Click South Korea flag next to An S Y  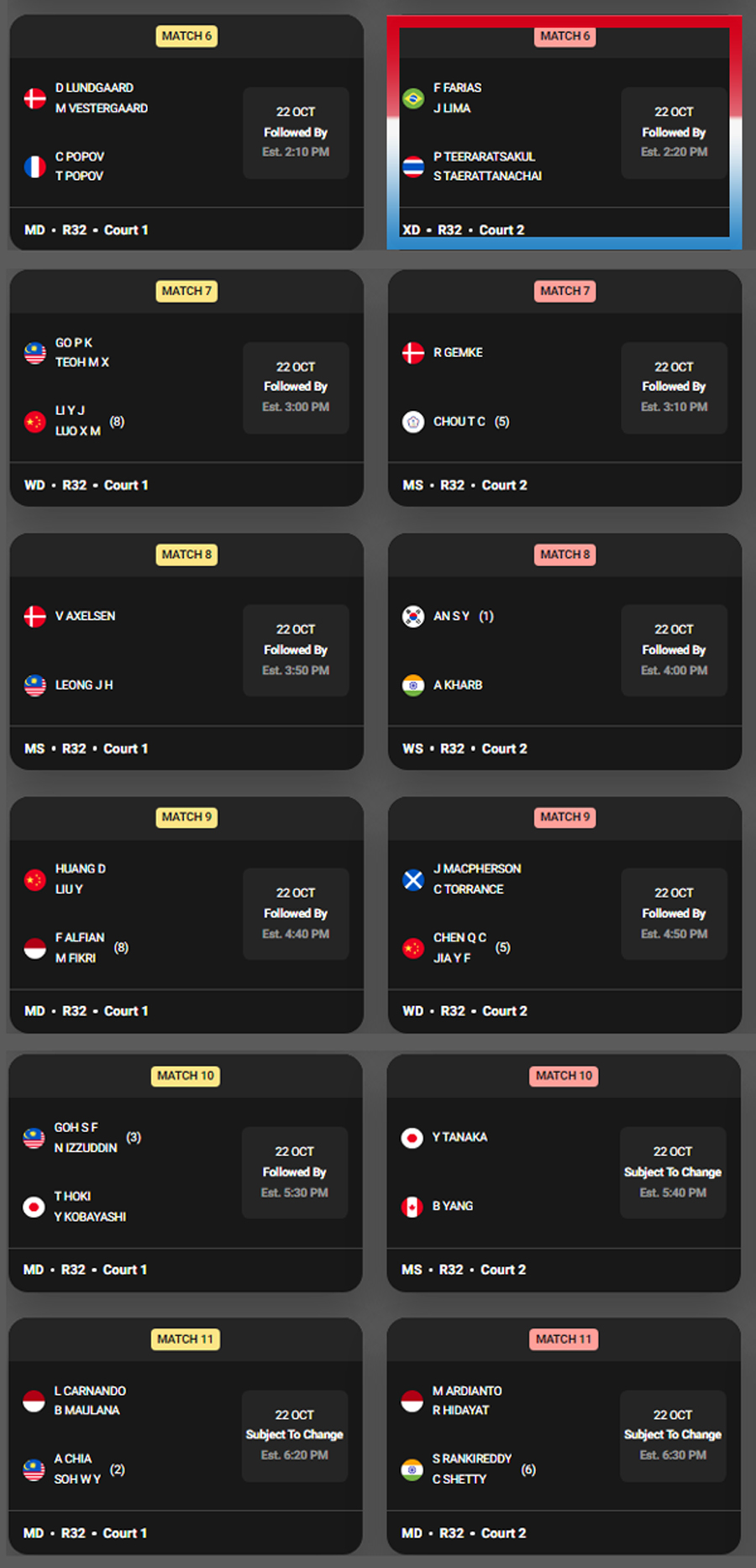(x=412, y=616)
